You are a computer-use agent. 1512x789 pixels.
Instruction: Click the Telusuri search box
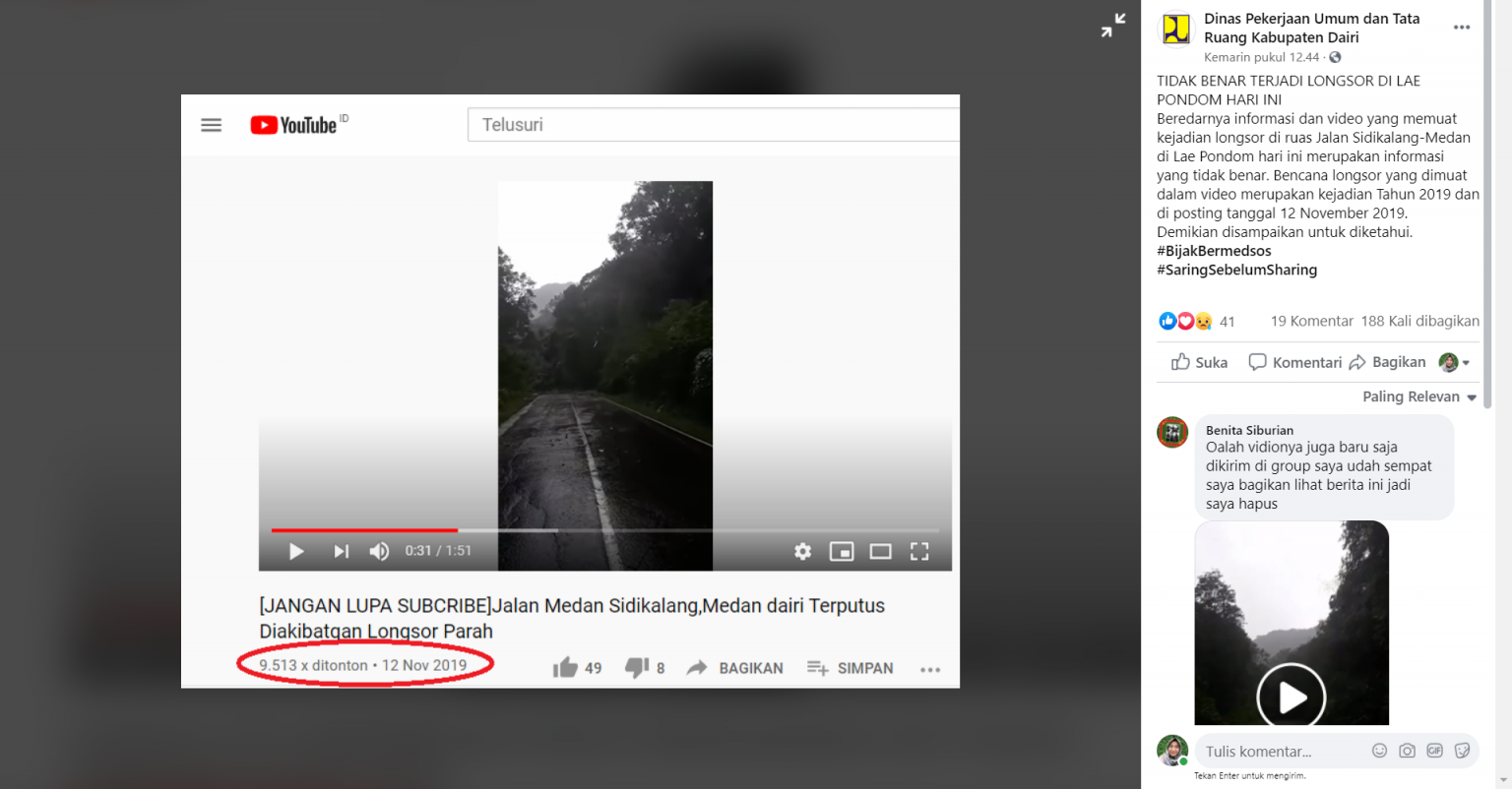[713, 125]
